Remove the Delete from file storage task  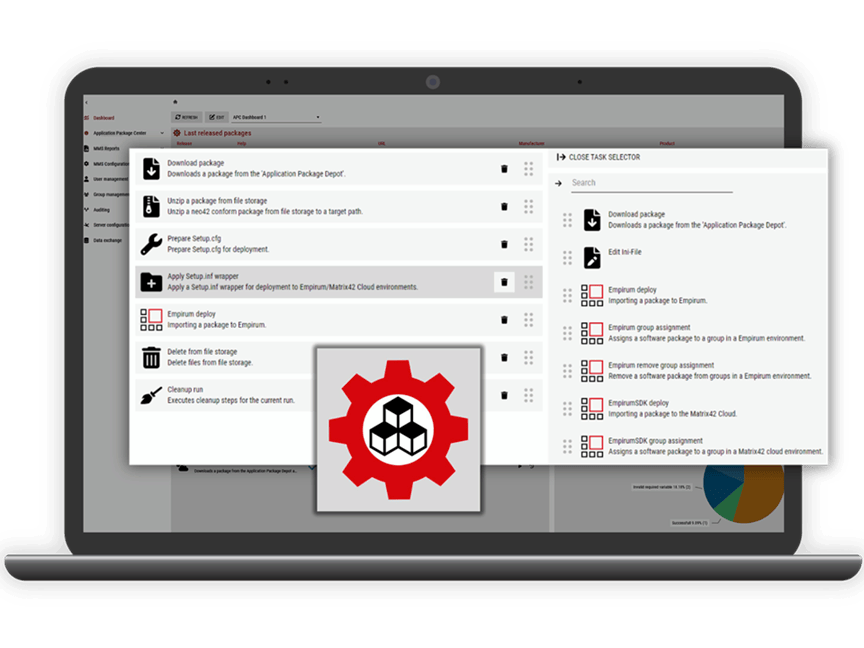click(504, 358)
